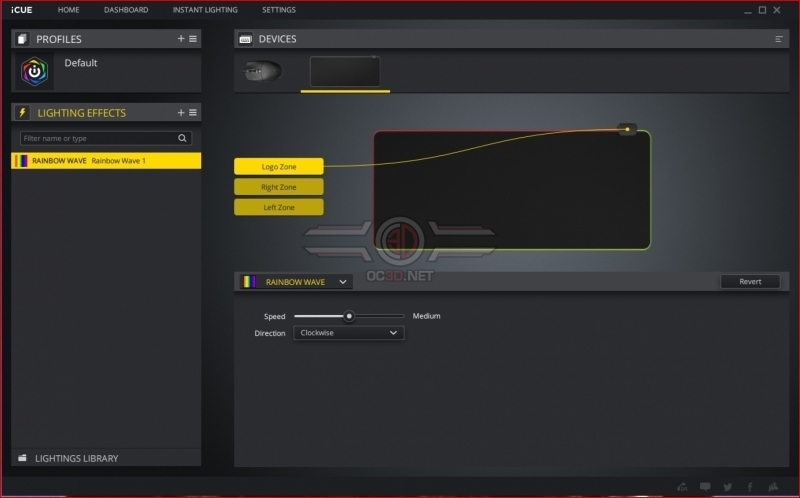Click the Default profile name
The height and width of the screenshot is (498, 800).
tap(81, 63)
